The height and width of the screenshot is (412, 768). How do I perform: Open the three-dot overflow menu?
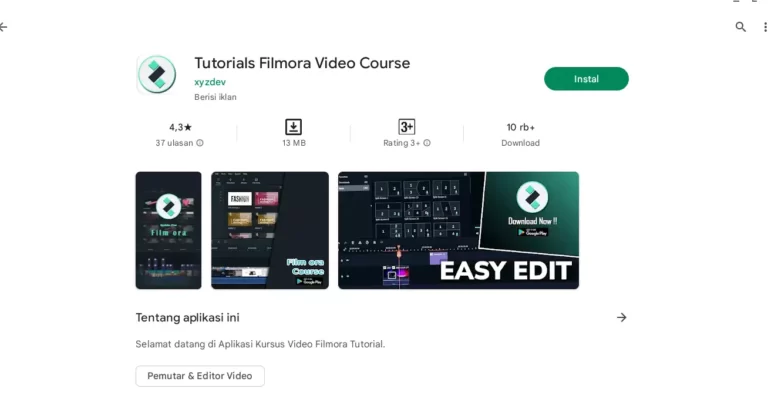click(765, 27)
